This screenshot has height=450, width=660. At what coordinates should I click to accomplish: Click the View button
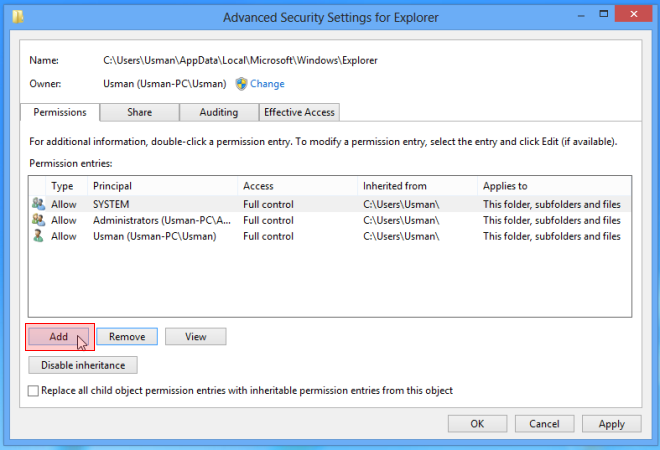click(195, 337)
